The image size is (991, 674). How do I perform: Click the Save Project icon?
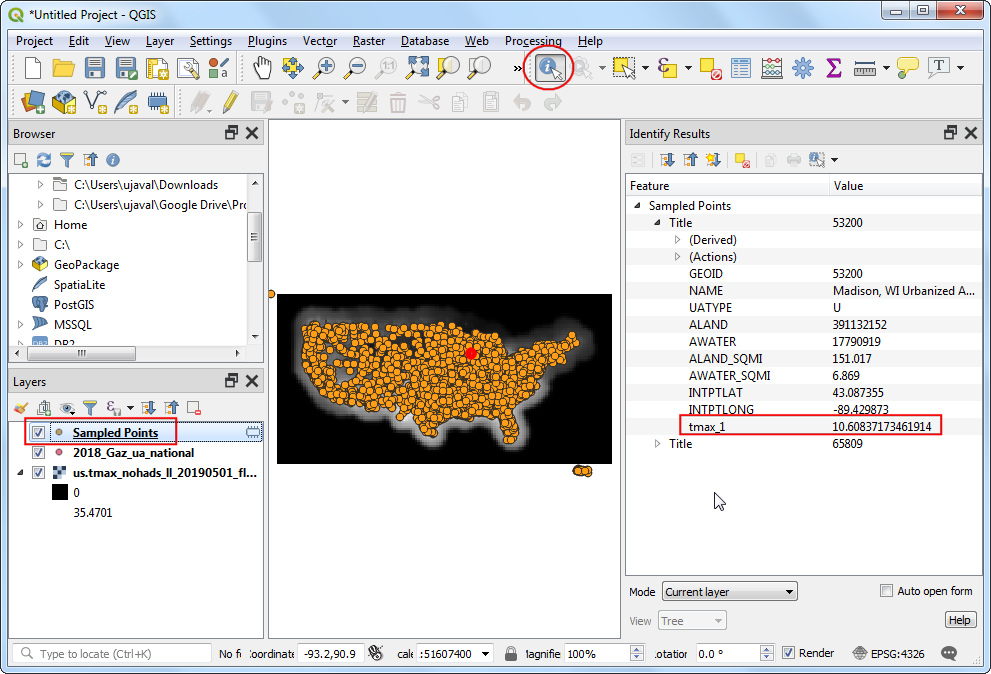[x=95, y=68]
